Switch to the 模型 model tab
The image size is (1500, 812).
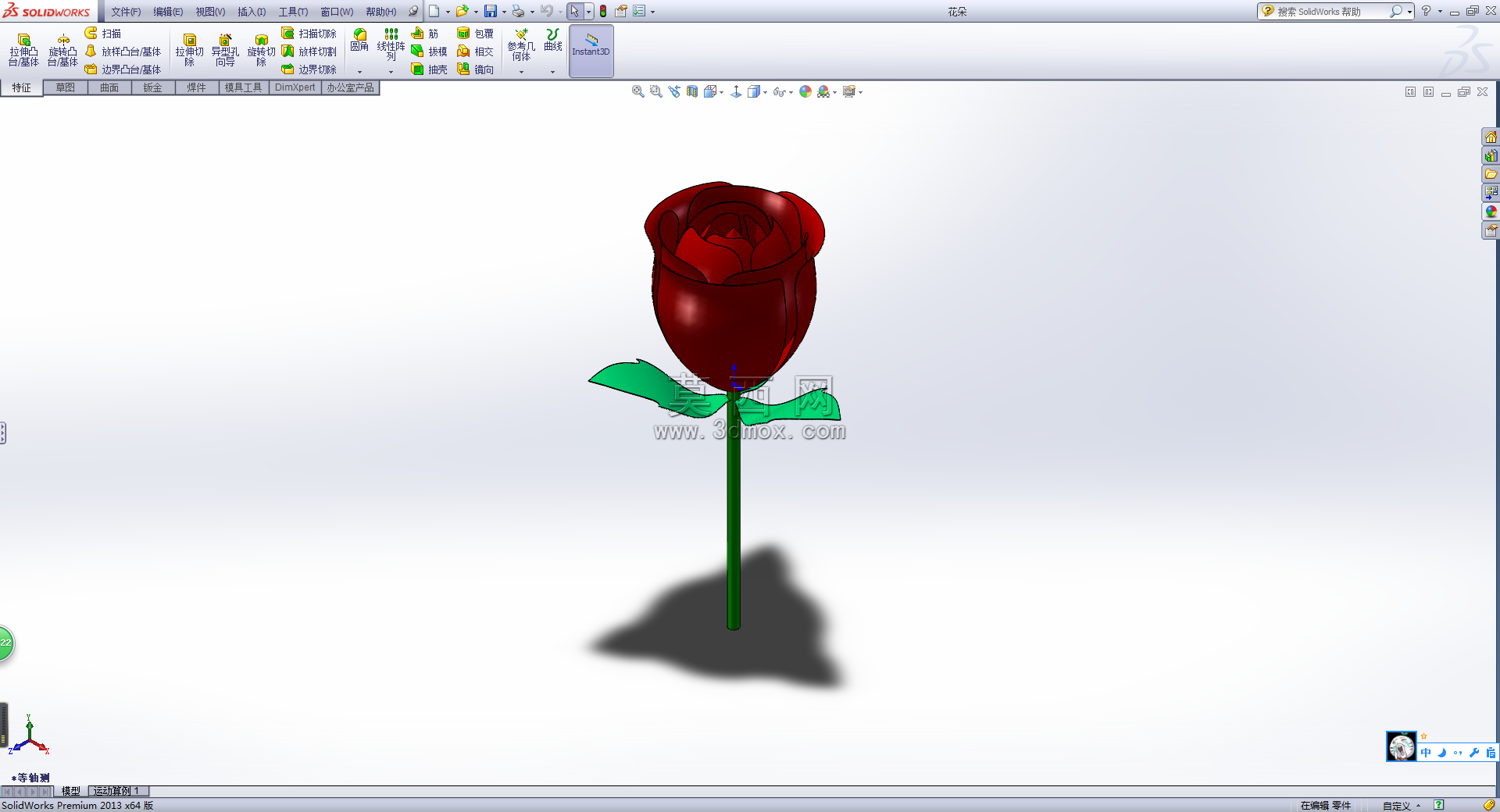tap(71, 791)
